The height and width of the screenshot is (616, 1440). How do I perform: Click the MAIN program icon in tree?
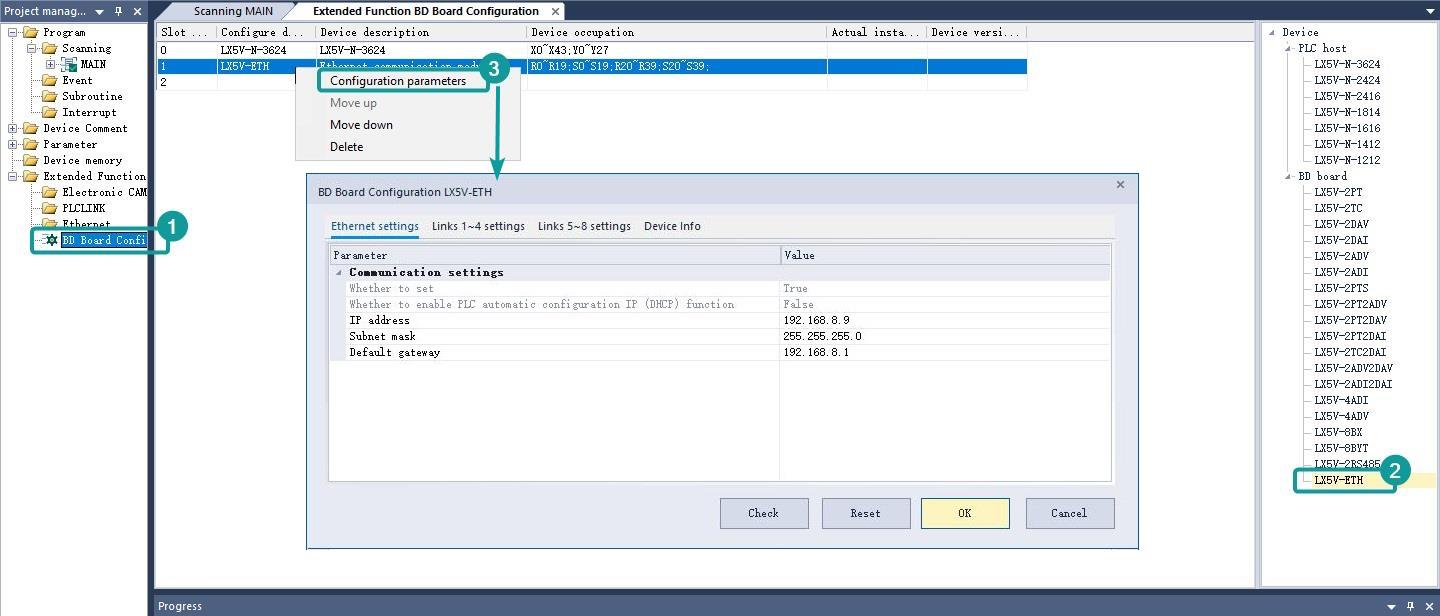point(69,64)
